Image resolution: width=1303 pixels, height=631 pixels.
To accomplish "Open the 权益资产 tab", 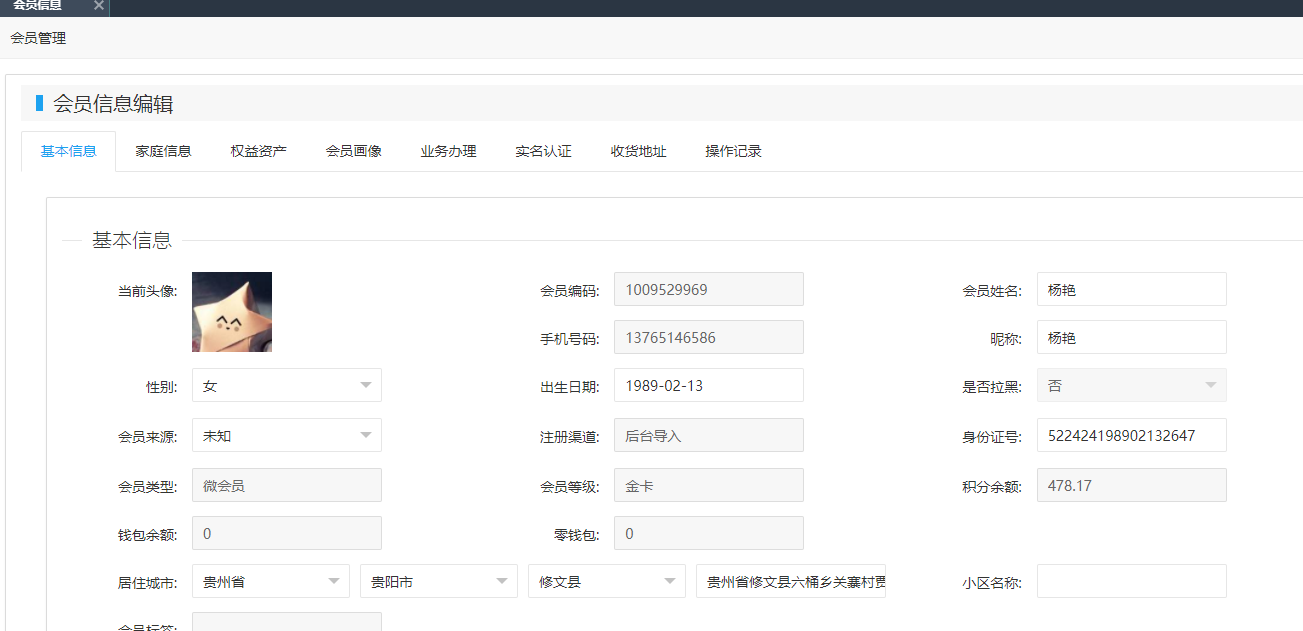I will 258,152.
